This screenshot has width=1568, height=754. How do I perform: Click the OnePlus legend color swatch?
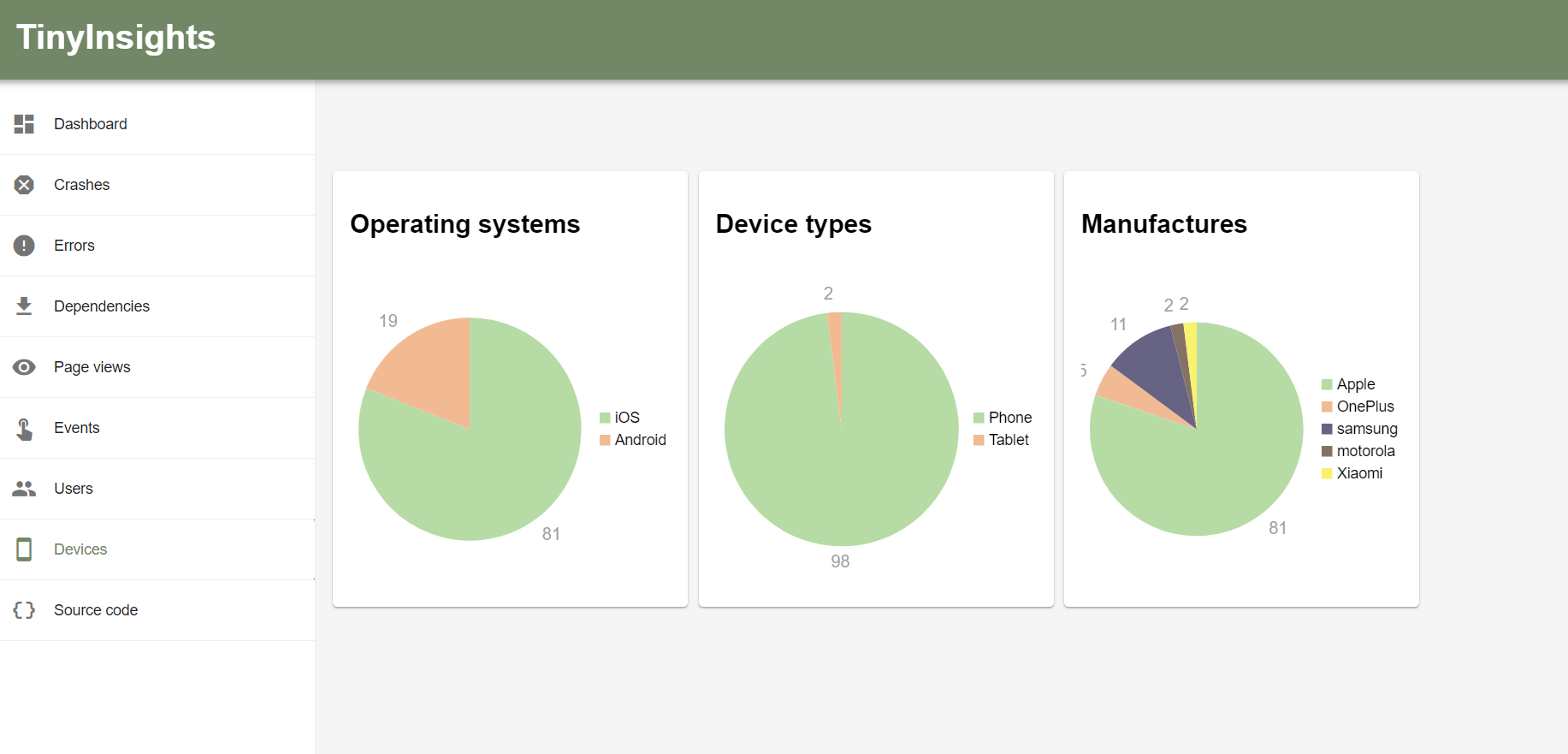(1327, 407)
